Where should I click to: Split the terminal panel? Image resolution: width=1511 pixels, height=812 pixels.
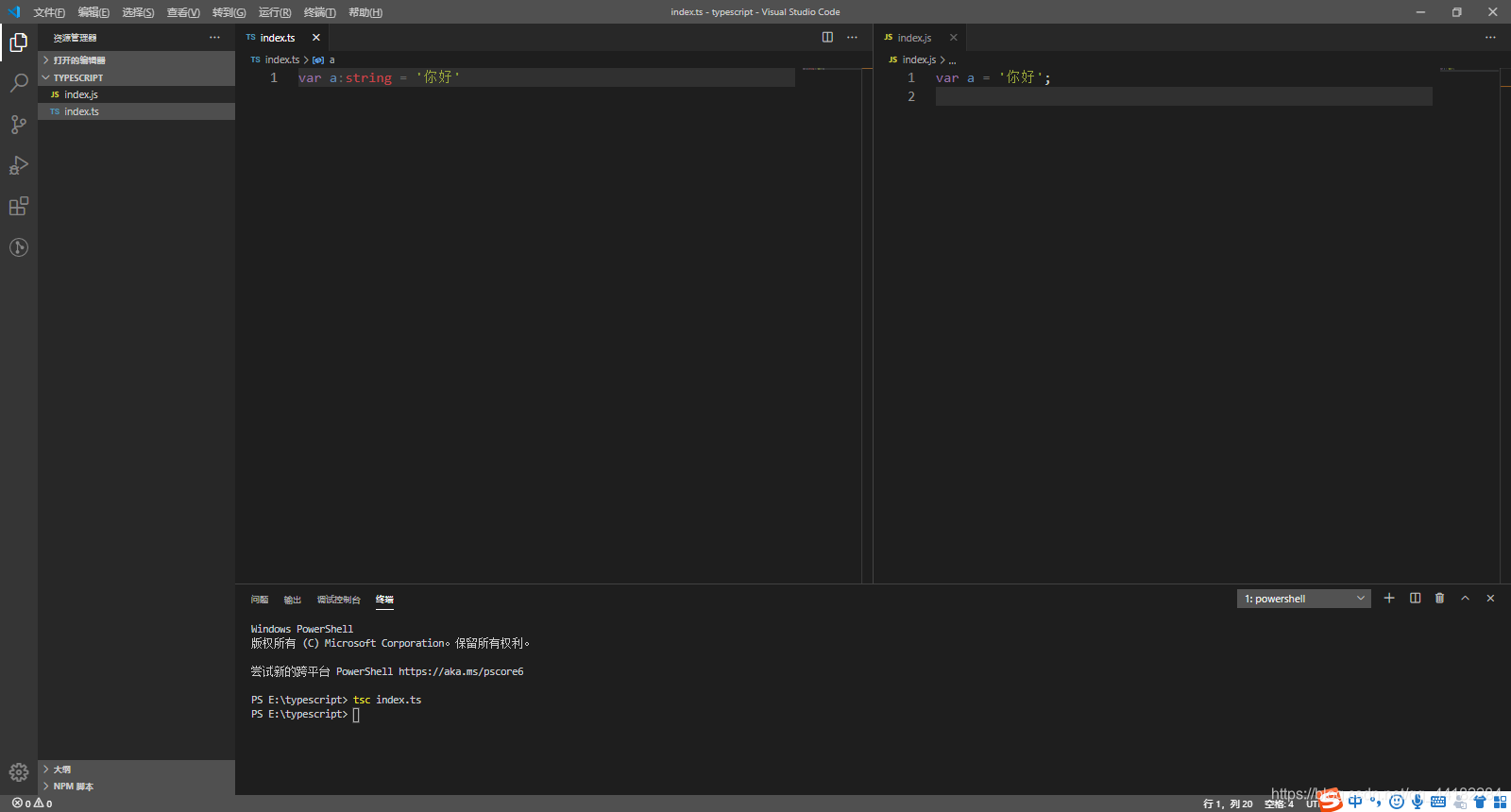point(1415,598)
